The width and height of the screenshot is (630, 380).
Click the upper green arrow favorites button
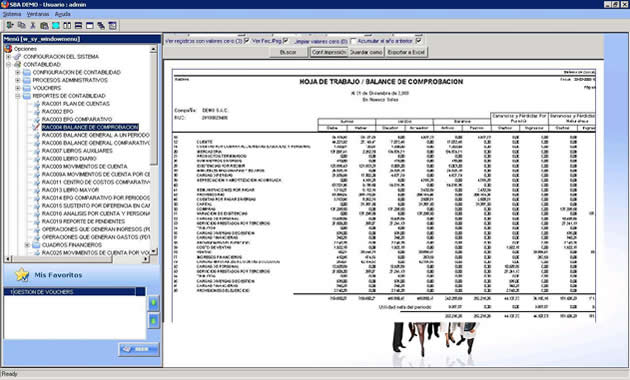click(x=153, y=303)
